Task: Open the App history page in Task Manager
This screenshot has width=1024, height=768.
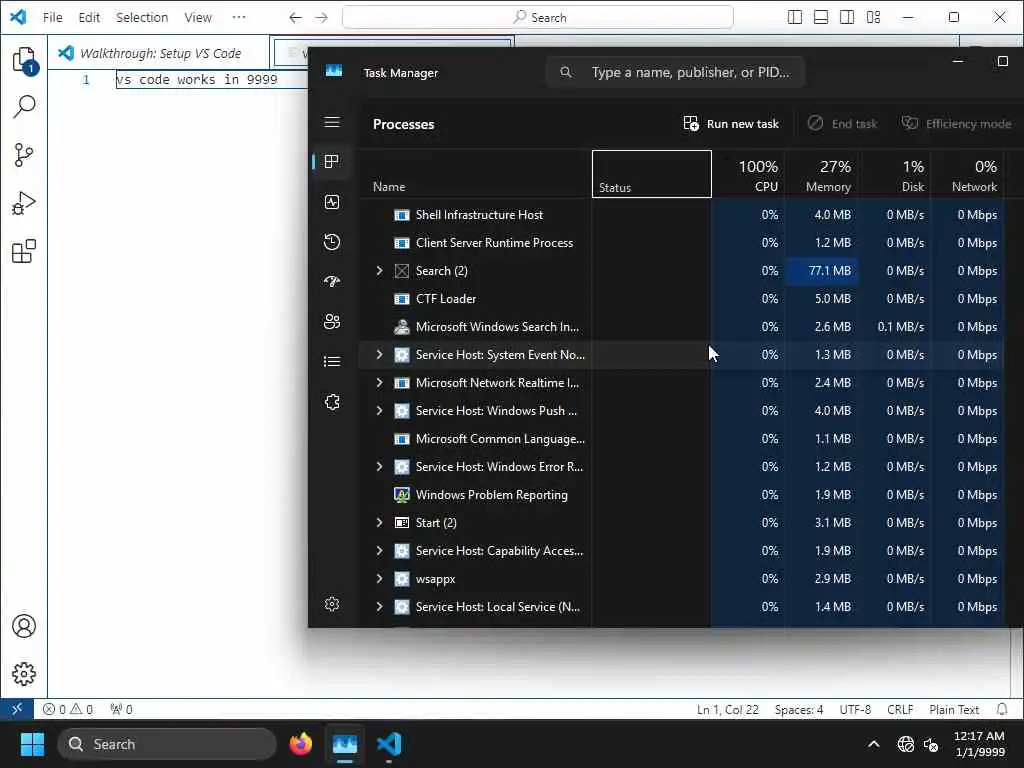Action: point(332,242)
